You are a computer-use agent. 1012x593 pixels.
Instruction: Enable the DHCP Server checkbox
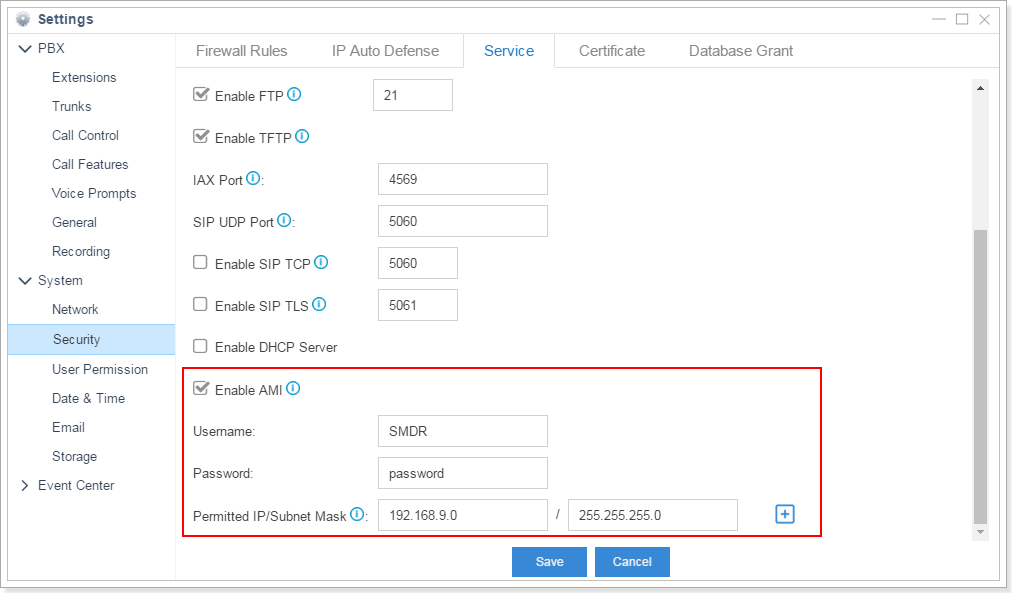(200, 347)
